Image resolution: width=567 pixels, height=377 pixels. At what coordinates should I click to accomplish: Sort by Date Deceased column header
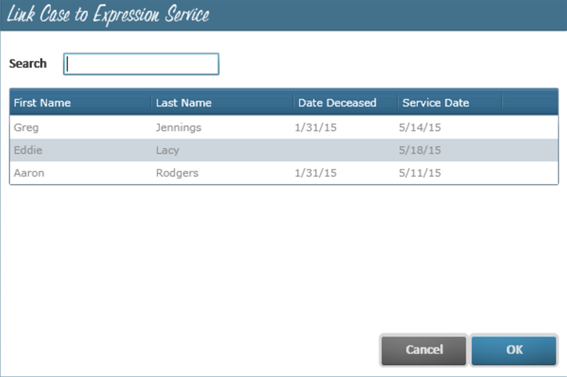346,103
